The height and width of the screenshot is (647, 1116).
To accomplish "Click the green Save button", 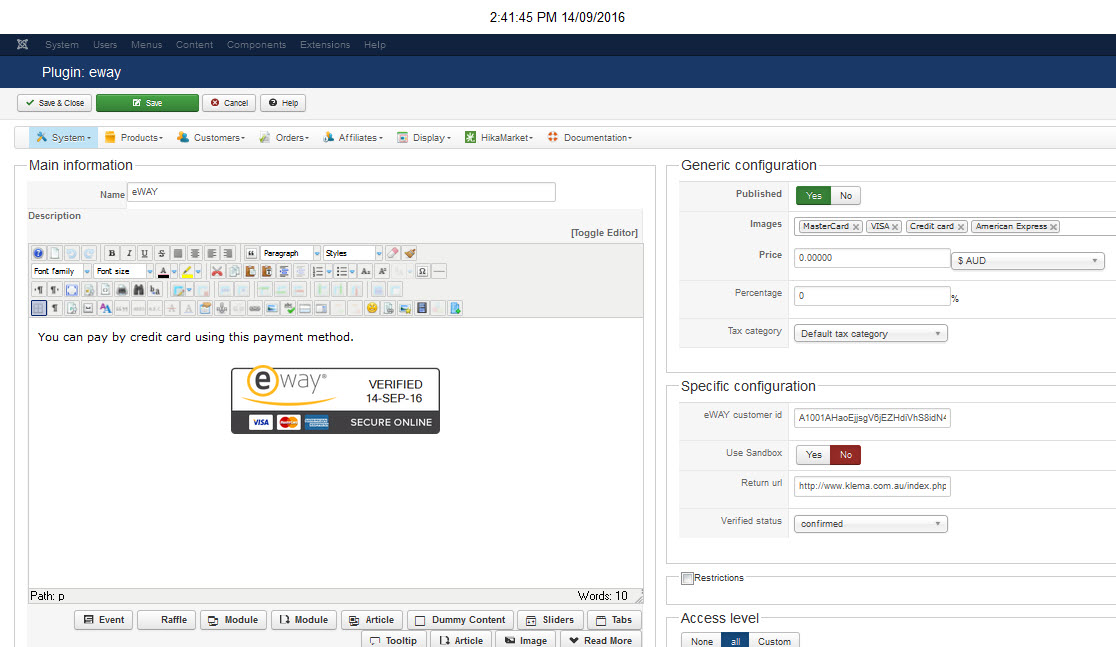I will [x=147, y=103].
